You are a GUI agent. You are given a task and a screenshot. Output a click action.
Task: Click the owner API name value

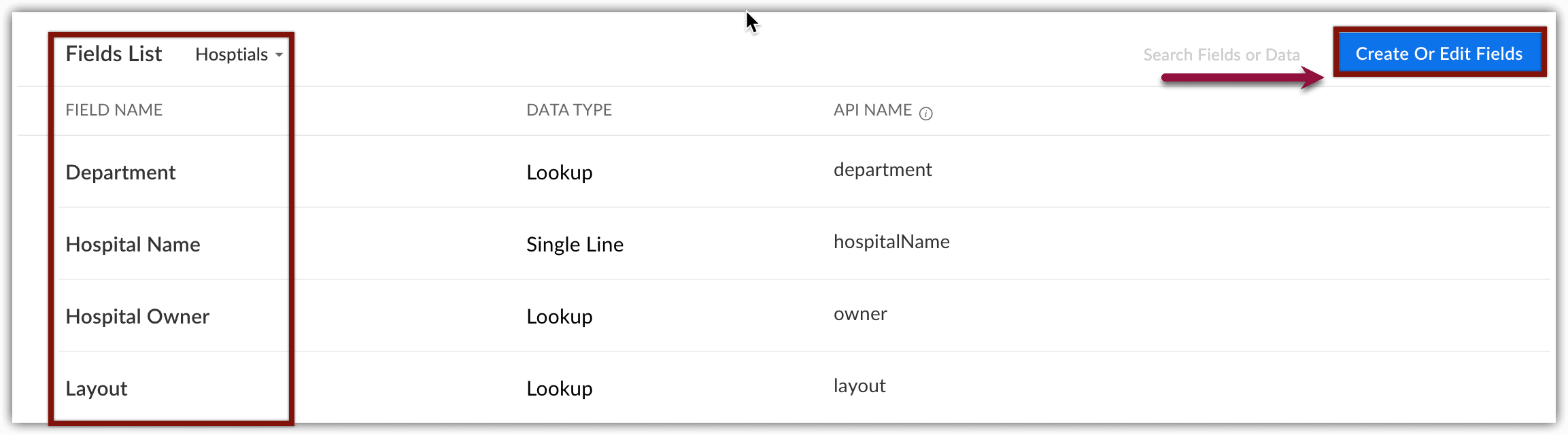click(x=860, y=314)
